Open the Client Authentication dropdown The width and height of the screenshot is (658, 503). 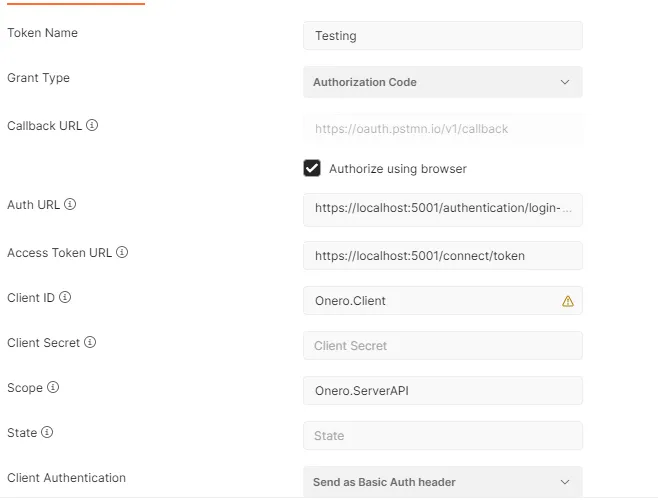tap(442, 482)
